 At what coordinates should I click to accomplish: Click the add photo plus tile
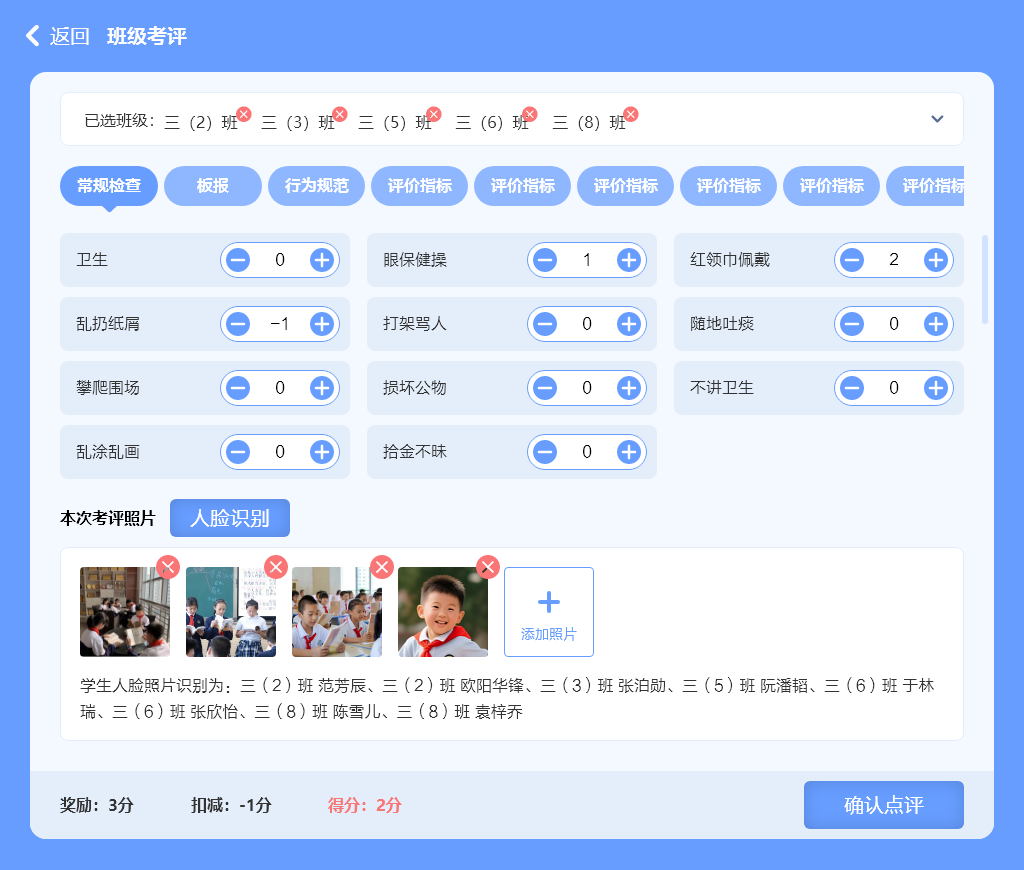click(x=549, y=612)
